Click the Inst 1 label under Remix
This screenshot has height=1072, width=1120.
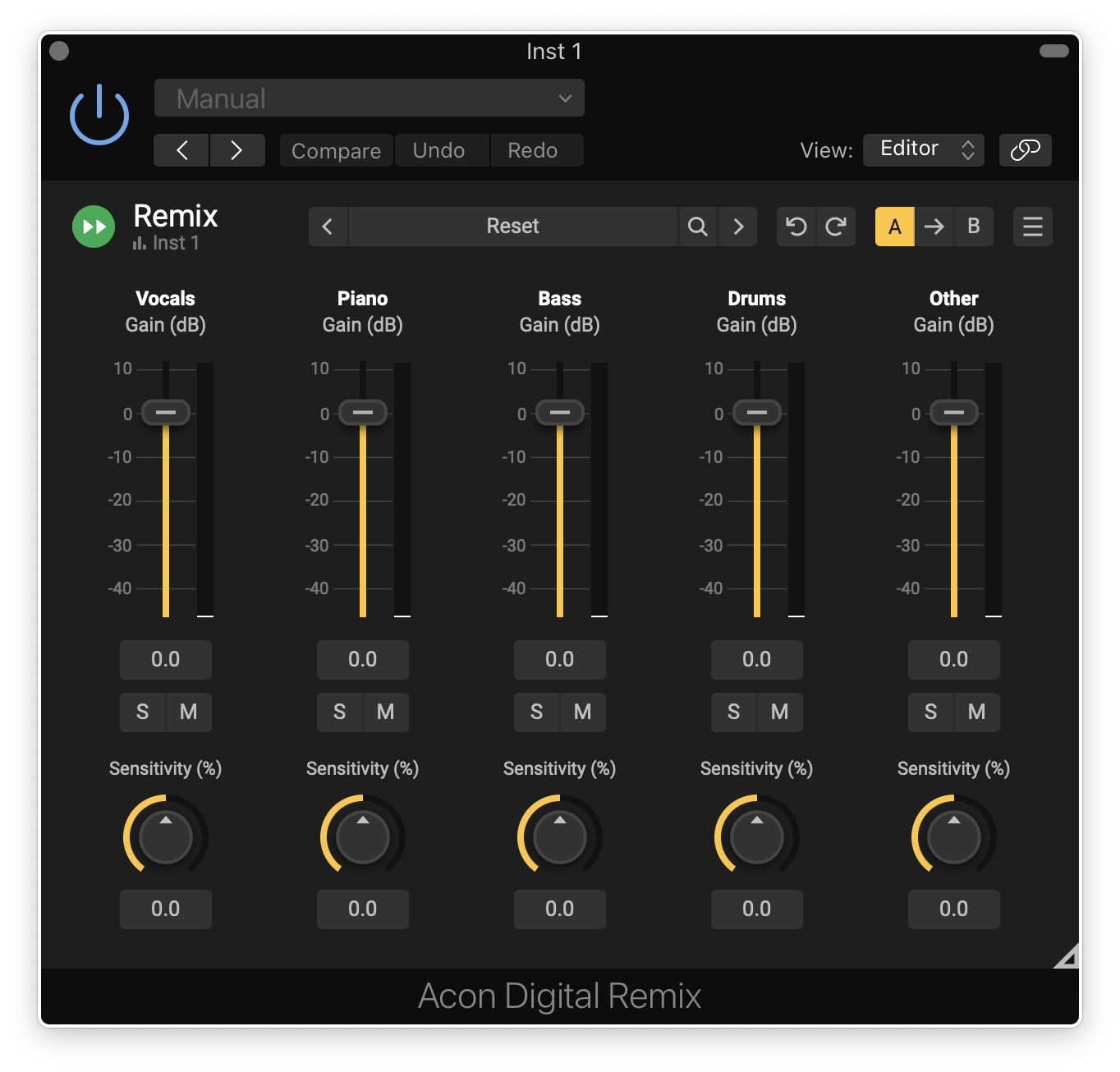pyautogui.click(x=176, y=243)
